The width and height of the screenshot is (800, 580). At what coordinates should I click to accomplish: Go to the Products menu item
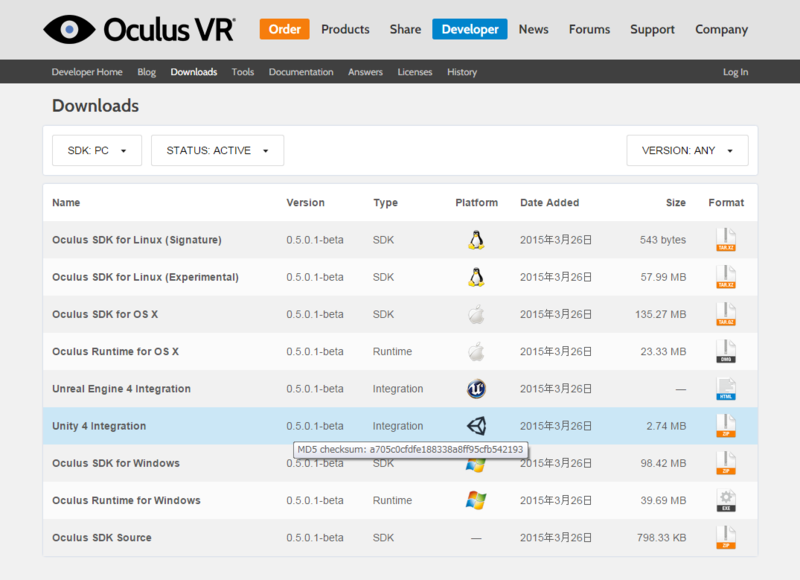[x=345, y=29]
